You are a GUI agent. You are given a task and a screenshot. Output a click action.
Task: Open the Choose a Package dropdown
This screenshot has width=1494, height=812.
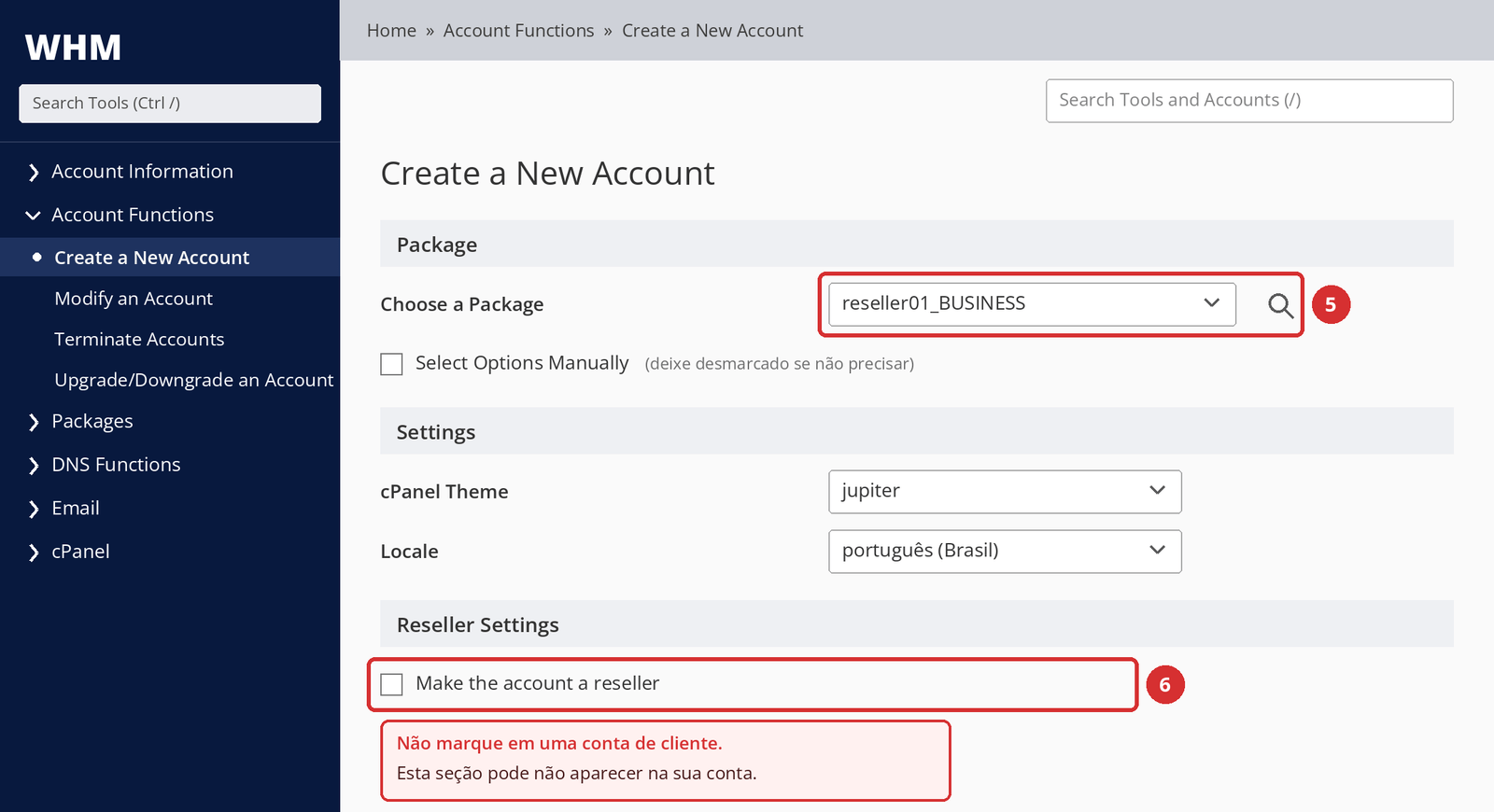click(x=1032, y=304)
